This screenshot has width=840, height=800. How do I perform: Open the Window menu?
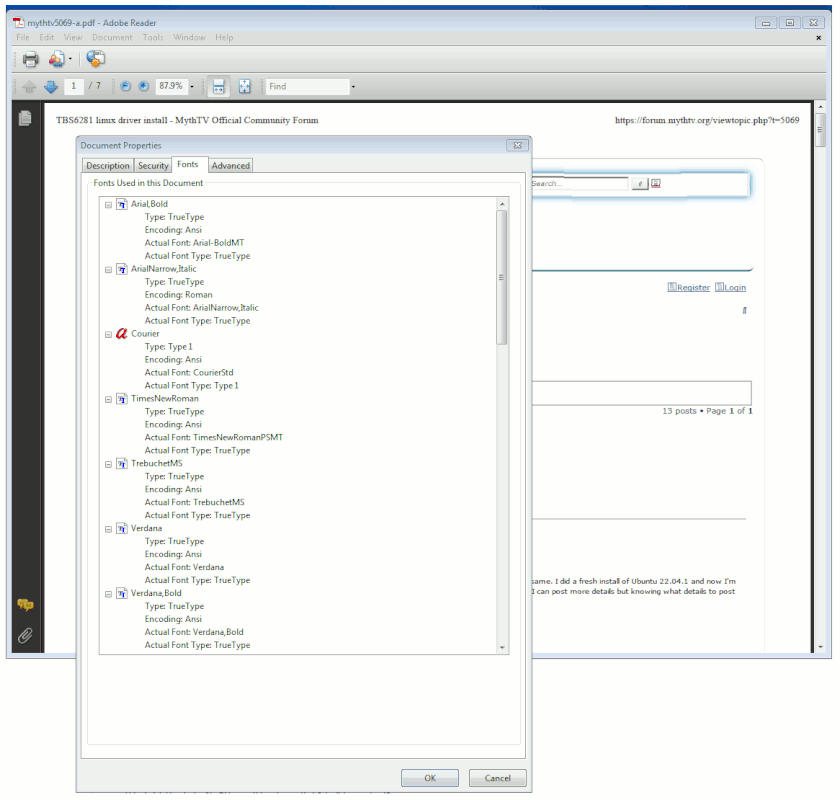pos(189,38)
